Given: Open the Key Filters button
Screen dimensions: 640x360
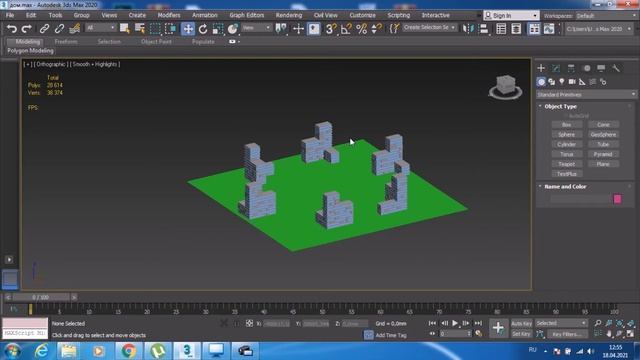Looking at the screenshot, I should click(x=567, y=334).
